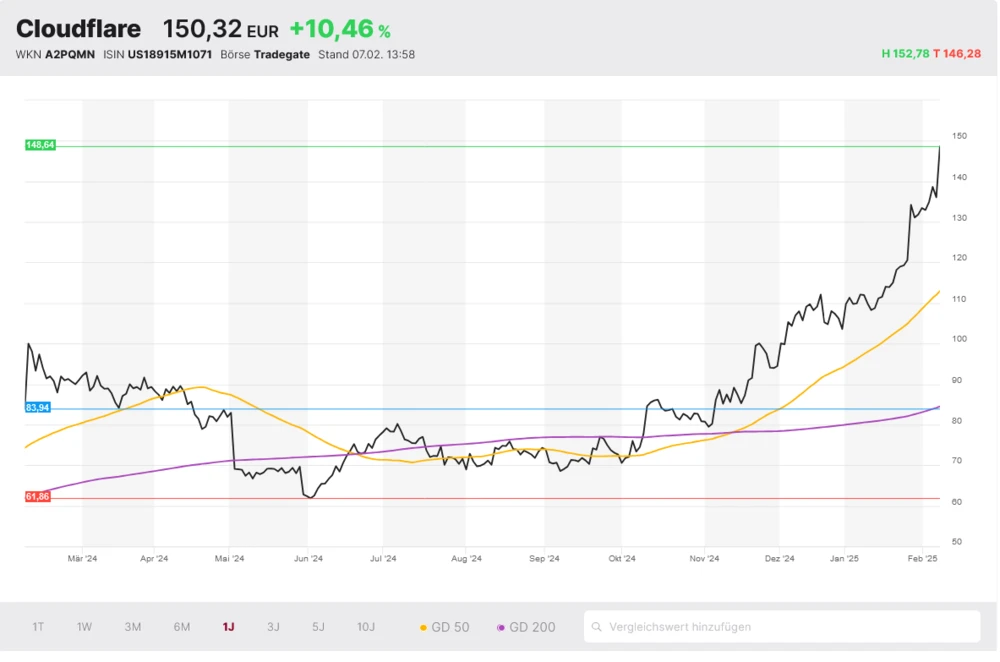Click the ISIN US18915M1071 code
The width and height of the screenshot is (1000, 662).
click(170, 54)
